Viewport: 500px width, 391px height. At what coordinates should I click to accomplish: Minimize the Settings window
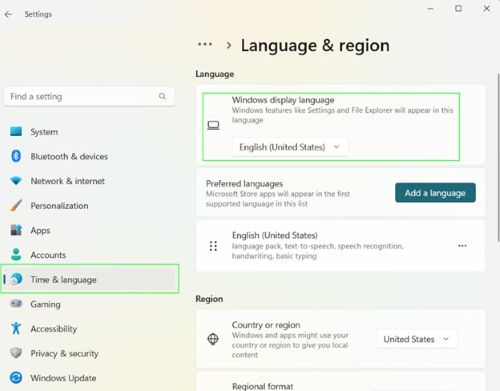click(x=430, y=9)
